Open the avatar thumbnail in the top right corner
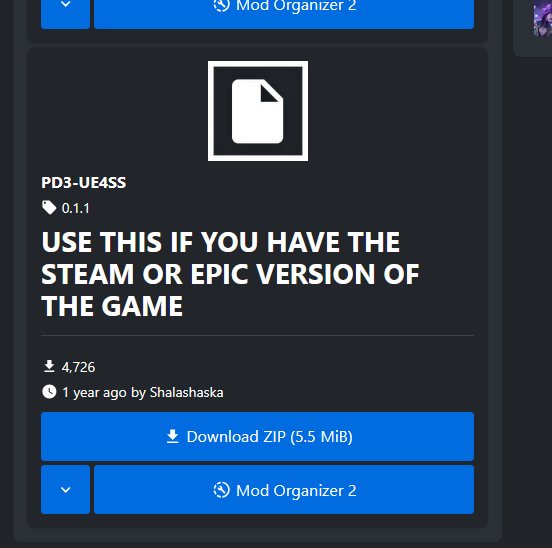Image resolution: width=552 pixels, height=548 pixels. pos(542,18)
